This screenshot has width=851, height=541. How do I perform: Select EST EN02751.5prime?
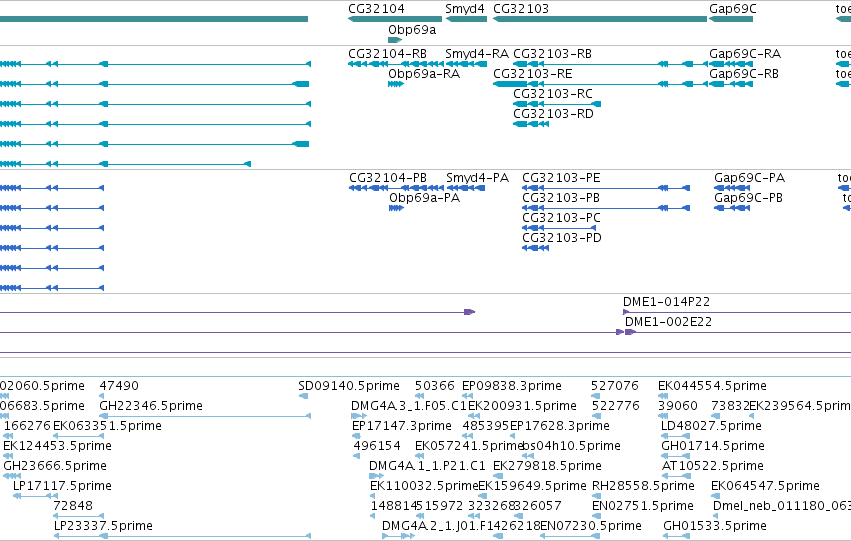[643, 506]
